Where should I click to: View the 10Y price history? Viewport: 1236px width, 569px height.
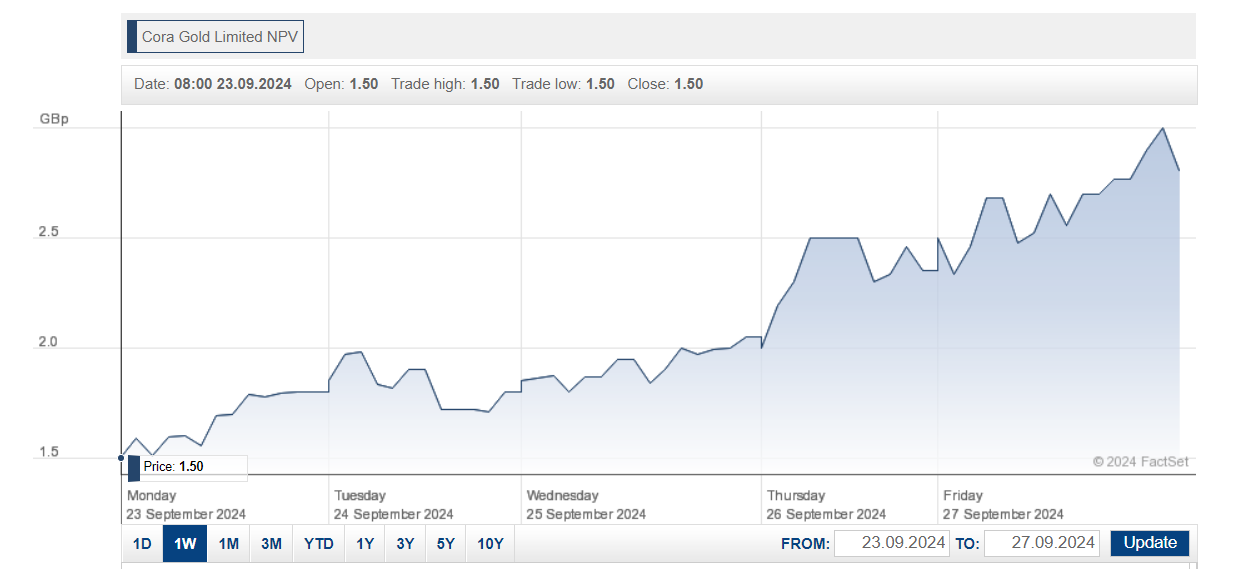(x=490, y=543)
